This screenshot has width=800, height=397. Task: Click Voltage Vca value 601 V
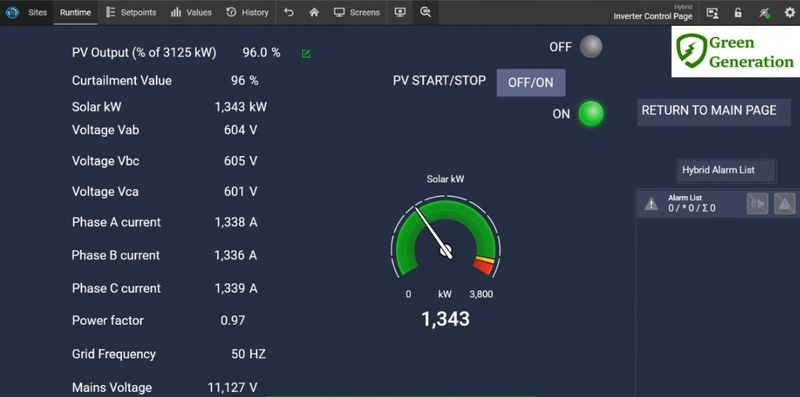(x=240, y=192)
